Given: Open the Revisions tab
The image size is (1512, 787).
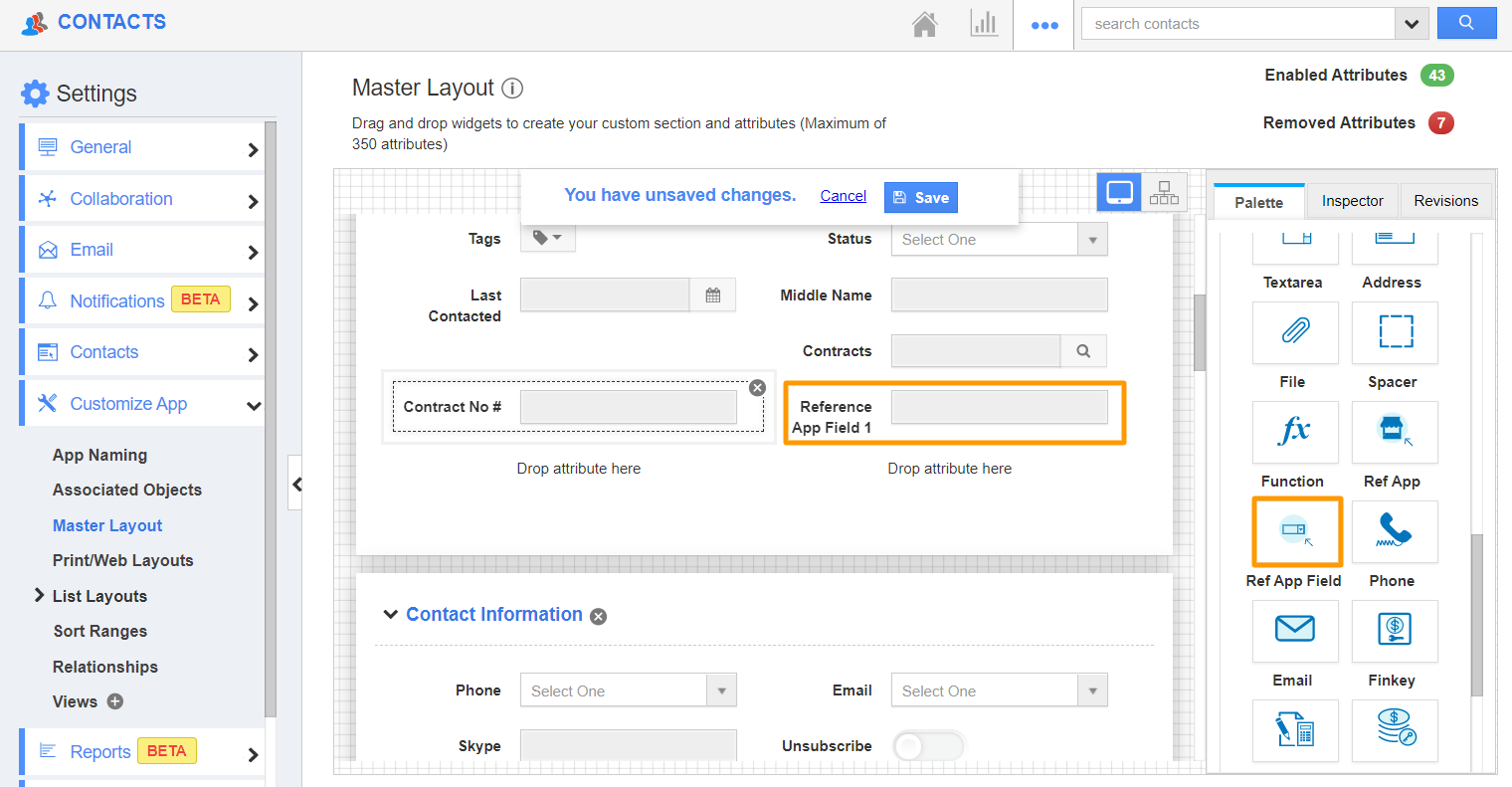Looking at the screenshot, I should pos(1445,200).
